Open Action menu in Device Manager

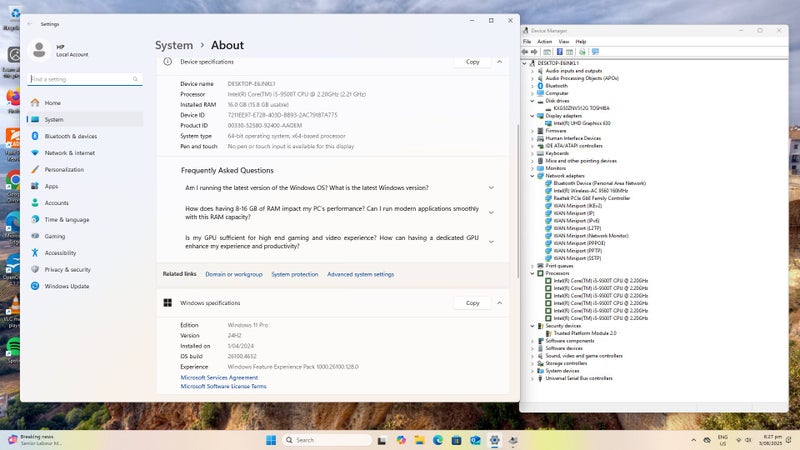544,42
